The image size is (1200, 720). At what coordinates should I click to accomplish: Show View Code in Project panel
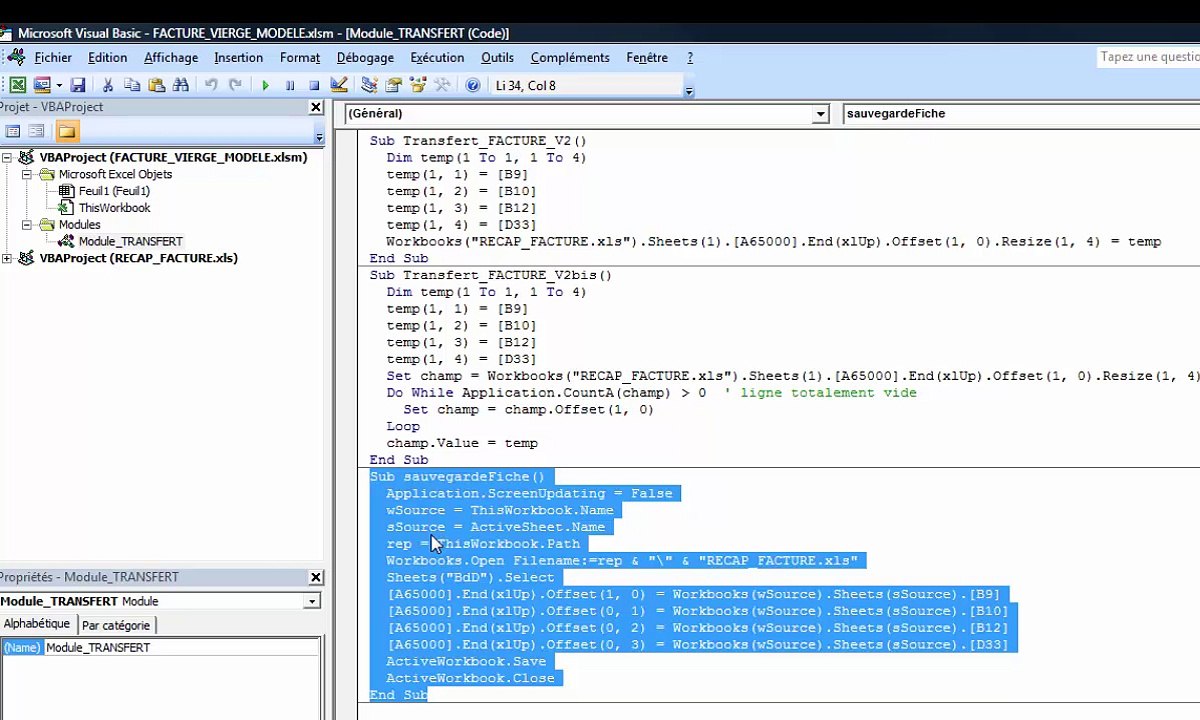[13, 131]
